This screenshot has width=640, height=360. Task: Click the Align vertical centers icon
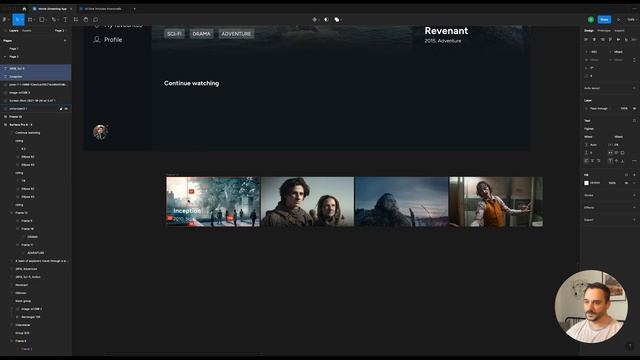[618, 40]
